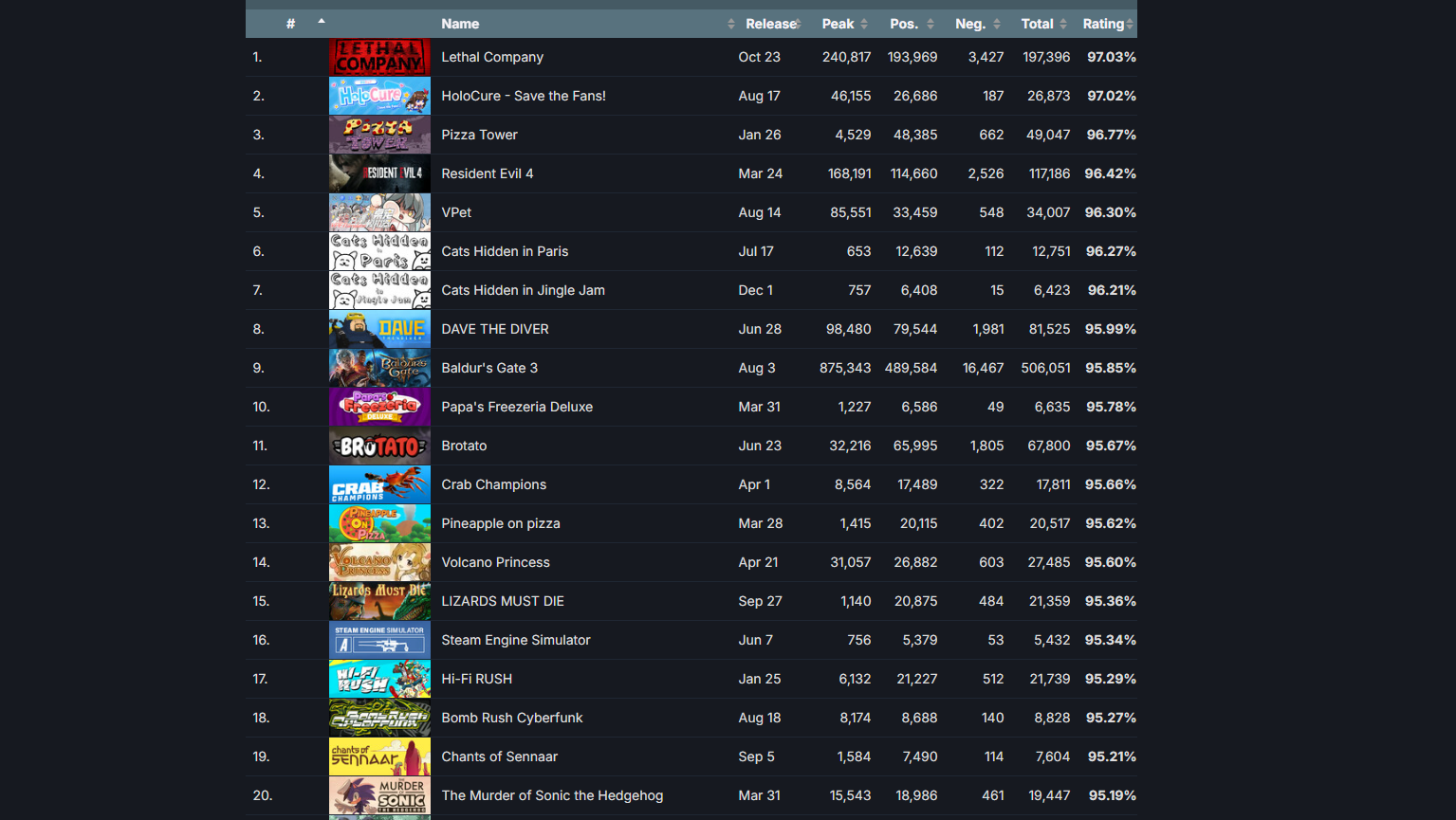Click DAVE THE DIVER's 95.99% rating
The width and height of the screenshot is (1456, 820).
[1111, 329]
